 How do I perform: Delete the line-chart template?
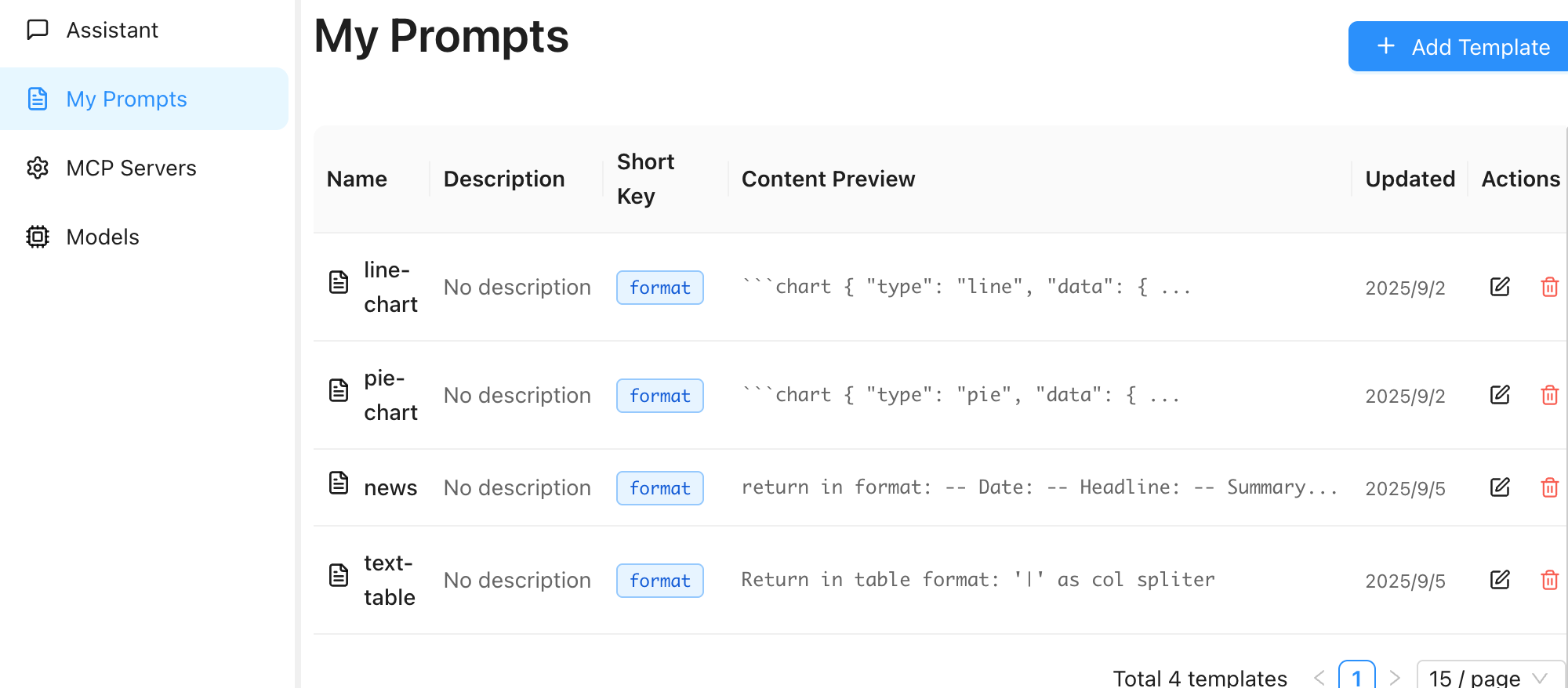pos(1549,287)
